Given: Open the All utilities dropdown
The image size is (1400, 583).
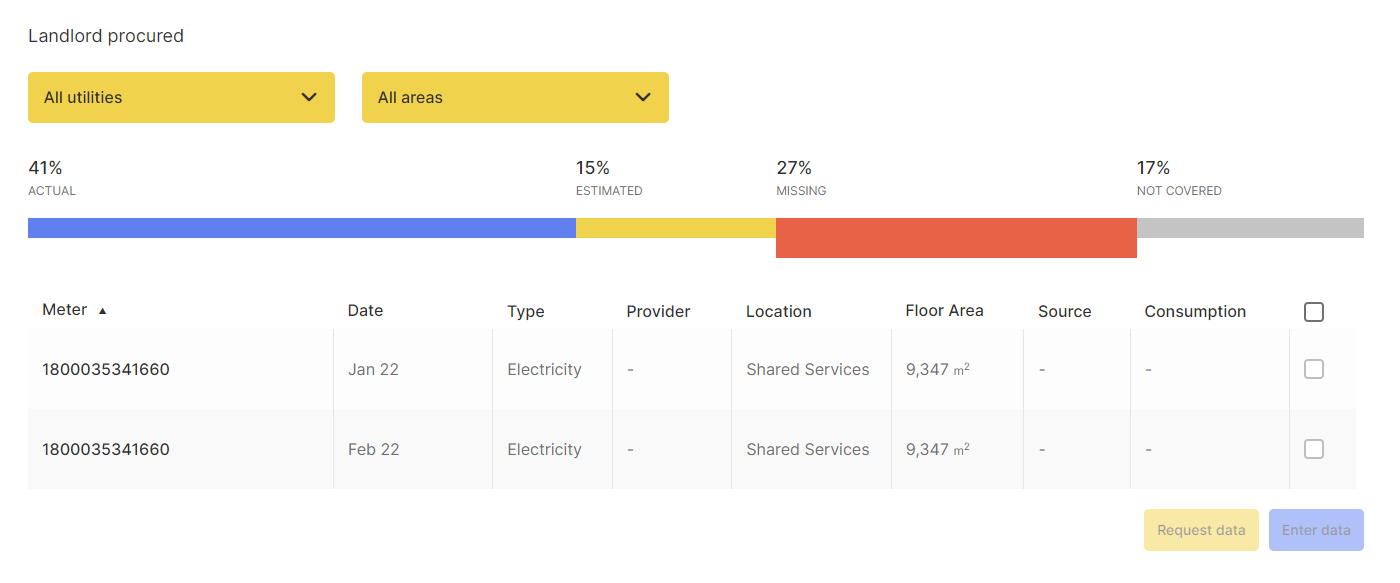Looking at the screenshot, I should pyautogui.click(x=180, y=97).
